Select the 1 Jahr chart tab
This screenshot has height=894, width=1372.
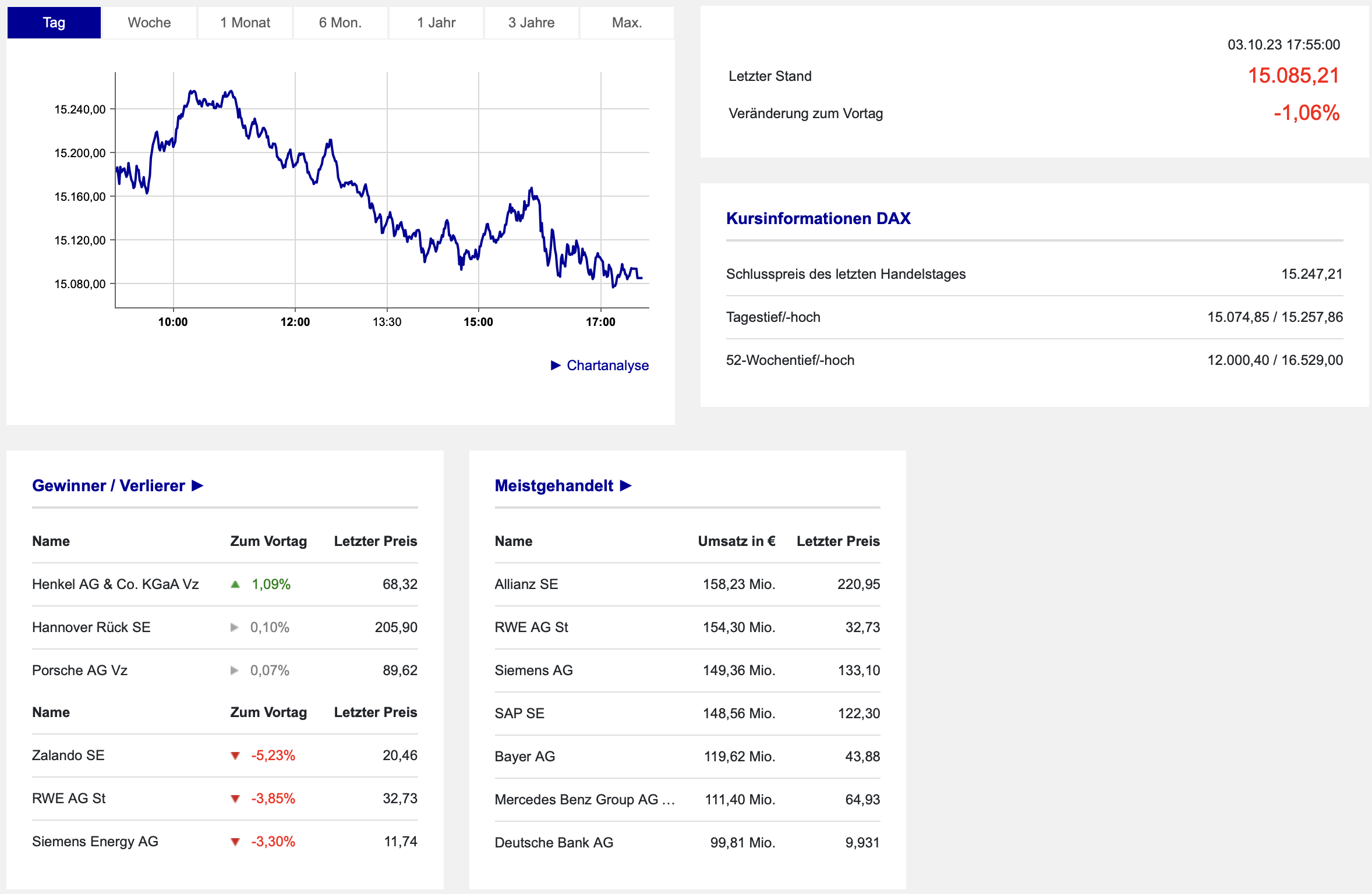point(436,23)
